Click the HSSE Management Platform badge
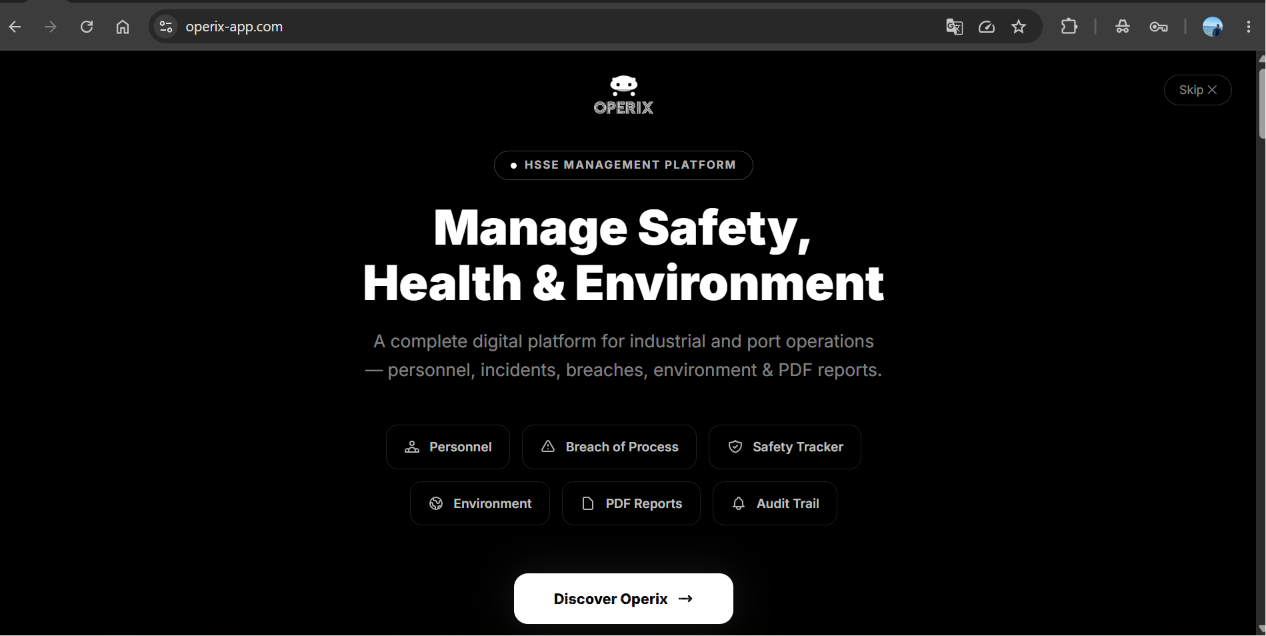Screen dimensions: 1266x636 [x=623, y=165]
